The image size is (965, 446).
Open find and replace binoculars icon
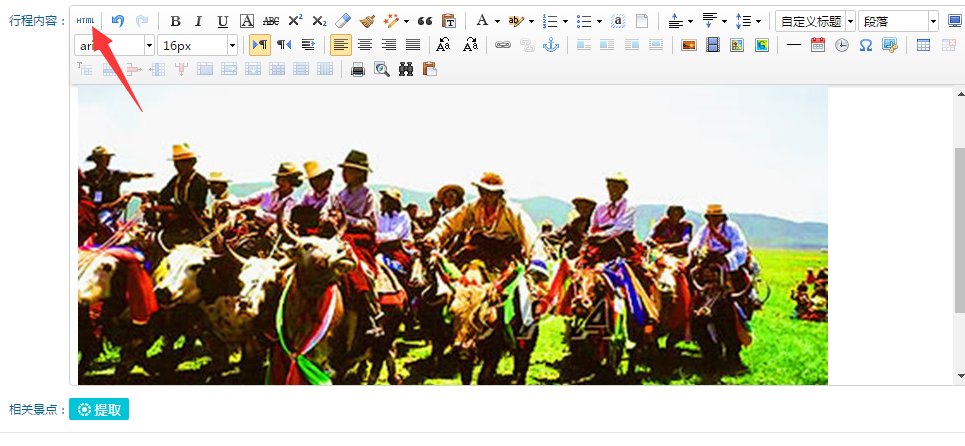tap(406, 69)
